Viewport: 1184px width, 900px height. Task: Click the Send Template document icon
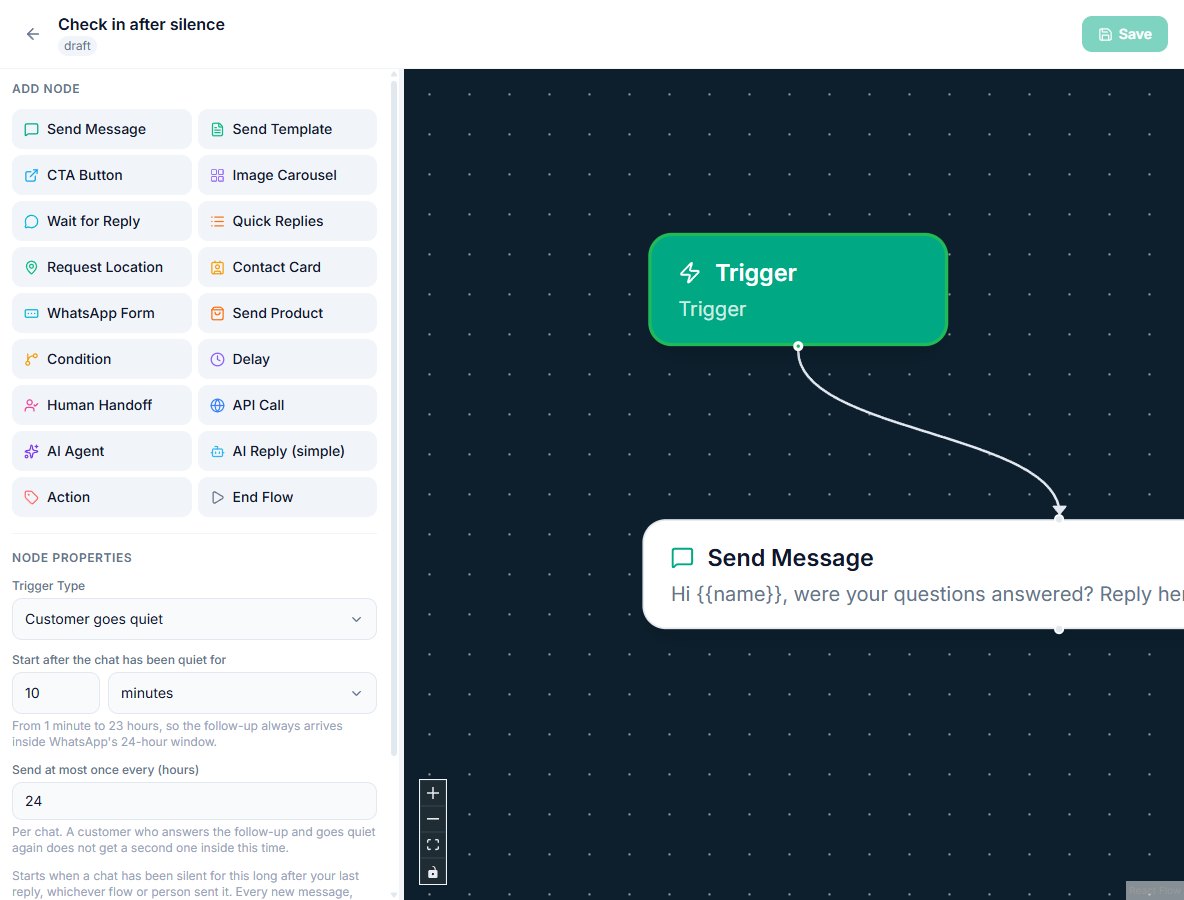pyautogui.click(x=217, y=129)
